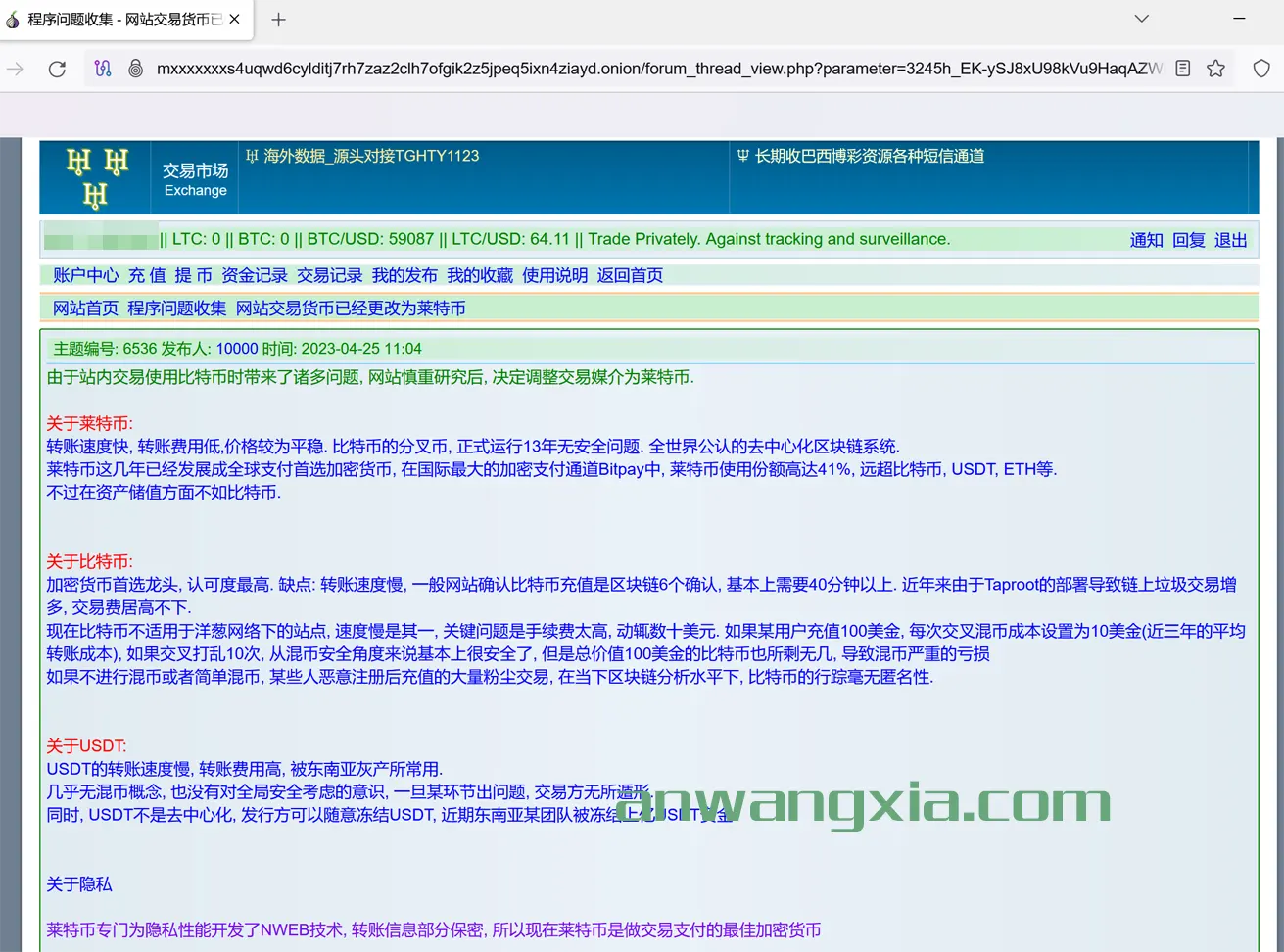Click the Tor onion favicon on the tab
This screenshot has width=1284, height=952.
(x=14, y=19)
